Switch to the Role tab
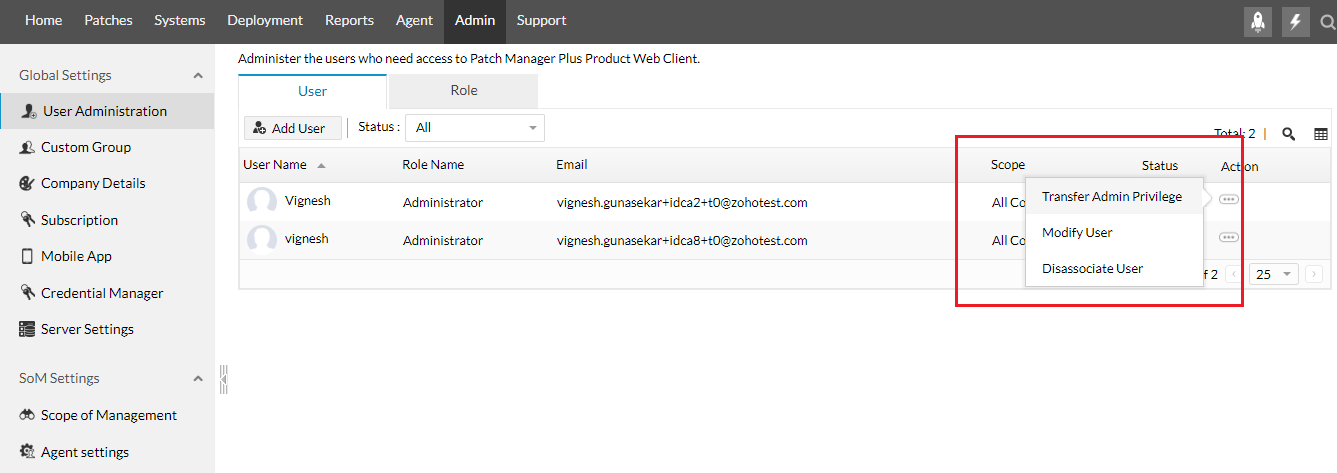The image size is (1337, 473). pyautogui.click(x=463, y=91)
